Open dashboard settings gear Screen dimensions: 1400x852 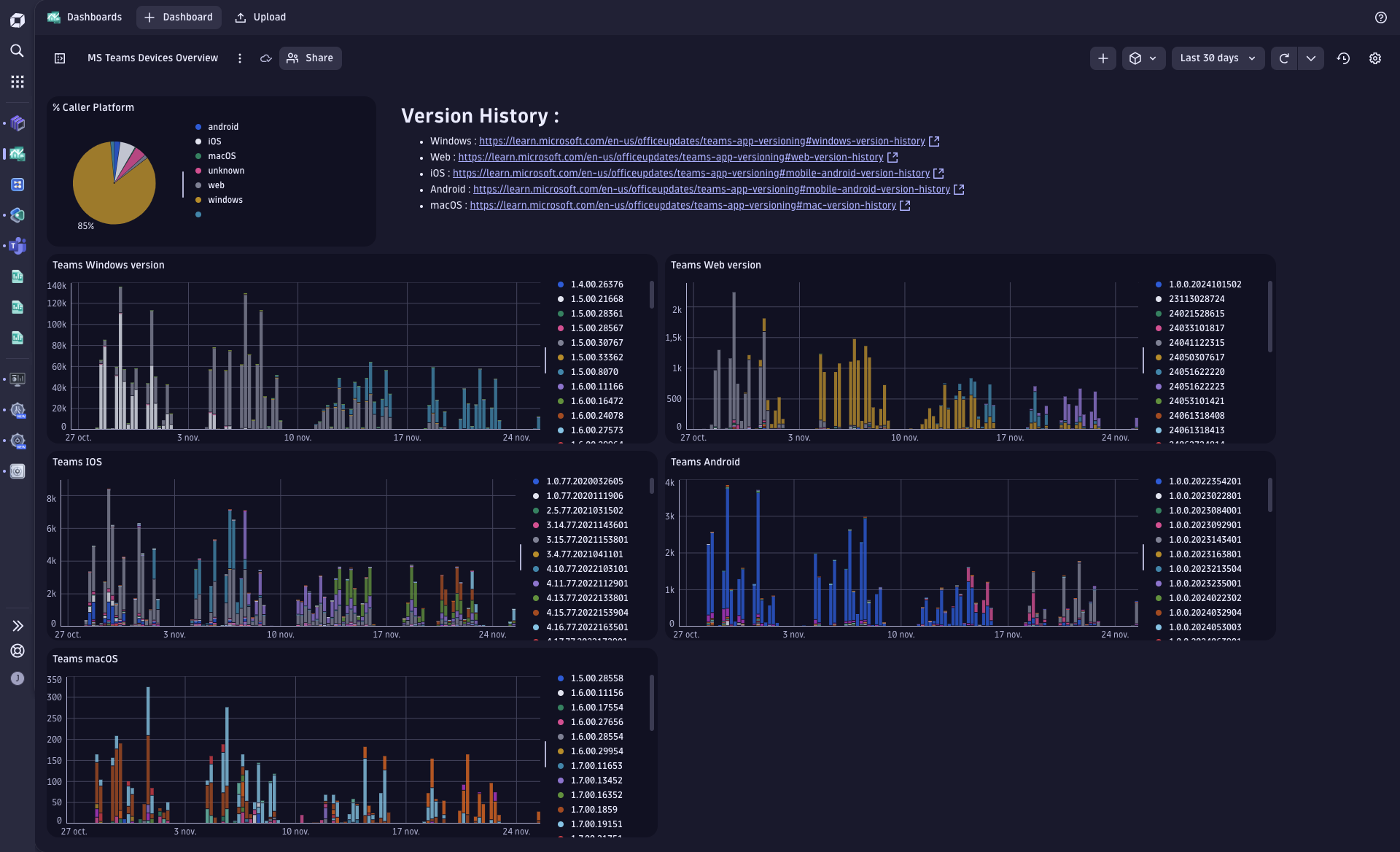1375,58
